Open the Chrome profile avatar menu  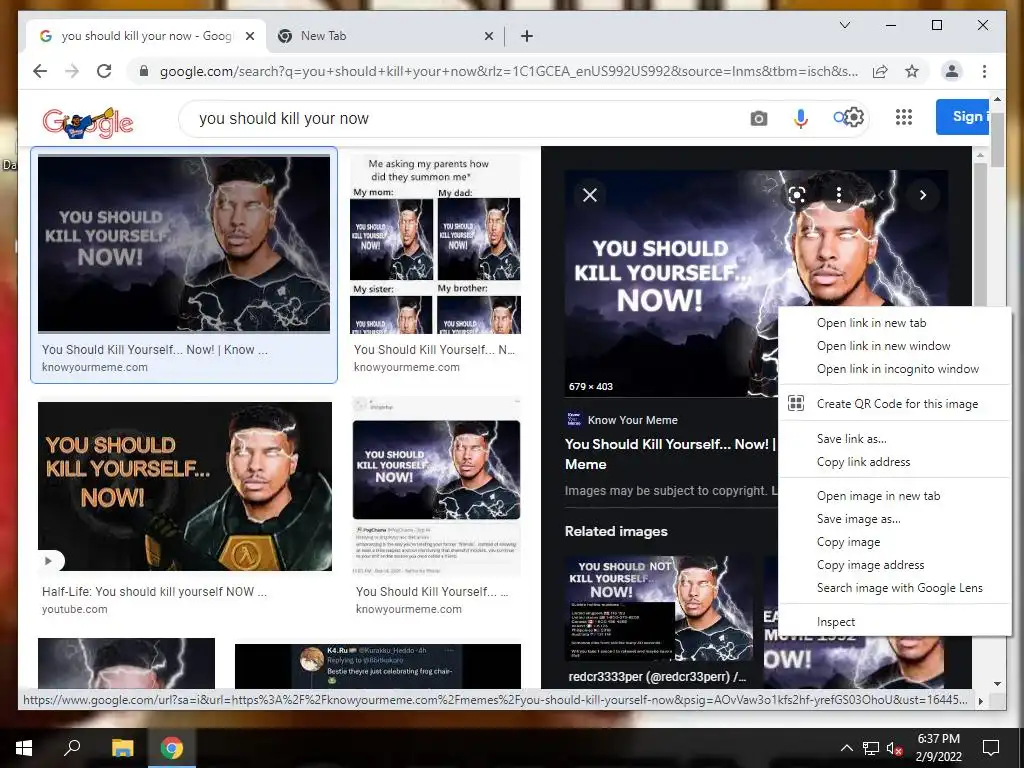click(952, 71)
